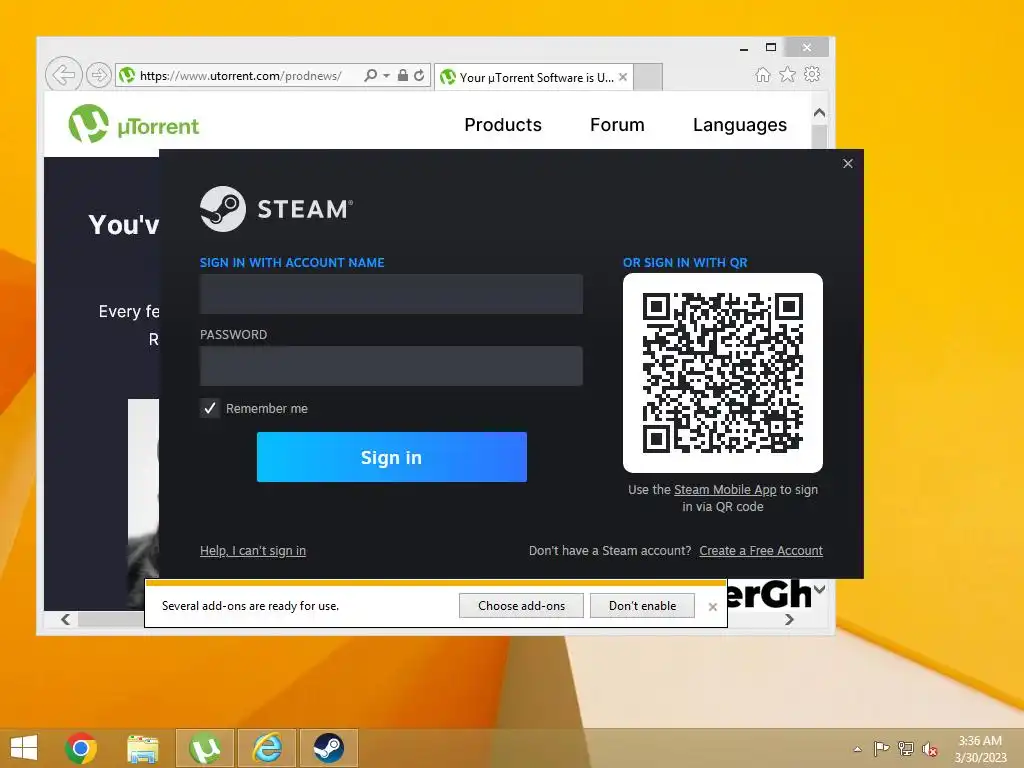Click the Steam password field
Viewport: 1024px width, 768px height.
tap(391, 366)
